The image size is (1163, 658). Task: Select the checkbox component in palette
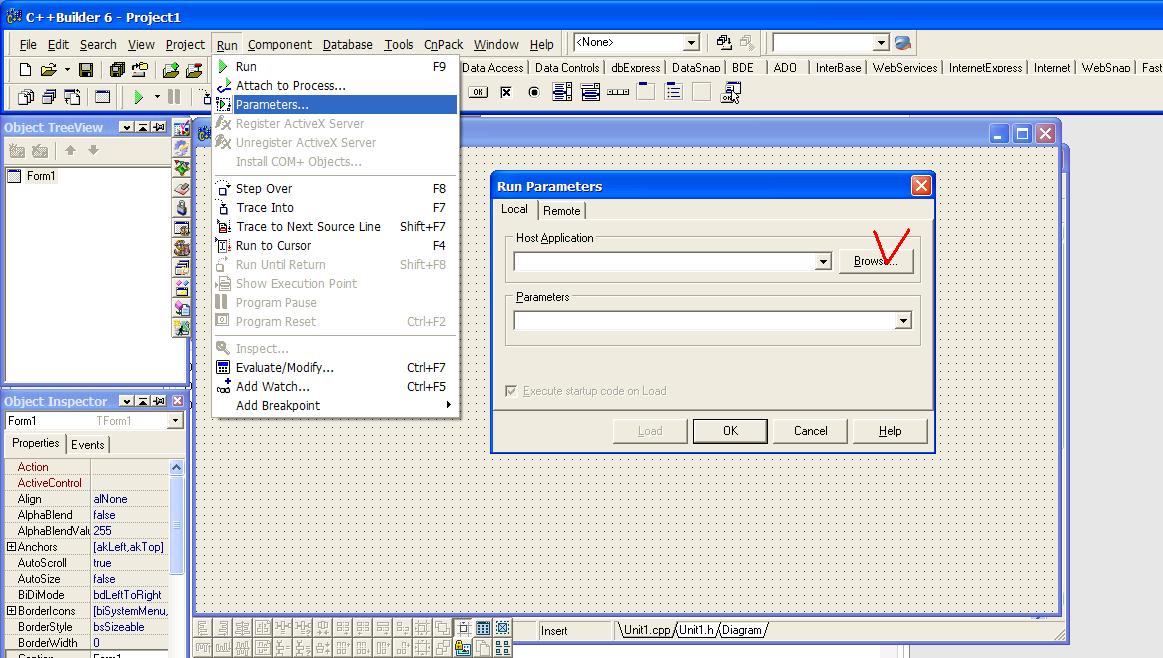pyautogui.click(x=506, y=93)
